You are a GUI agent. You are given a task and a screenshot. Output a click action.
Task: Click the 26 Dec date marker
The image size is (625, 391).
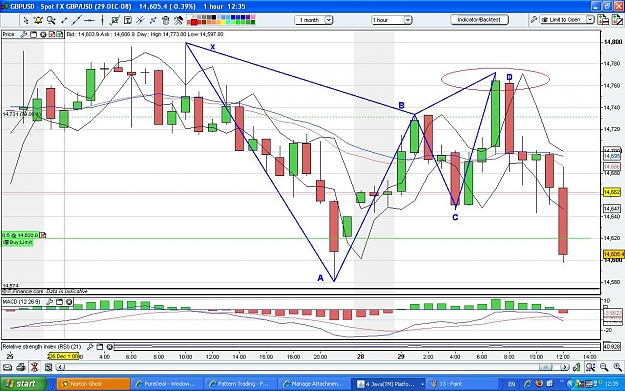coord(64,356)
